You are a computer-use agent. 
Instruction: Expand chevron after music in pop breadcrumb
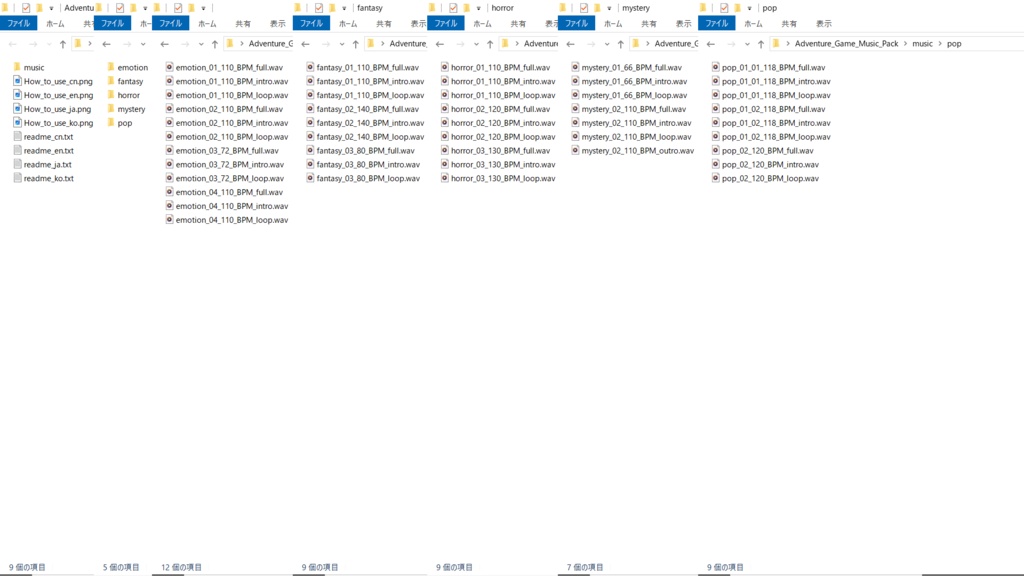tap(940, 44)
